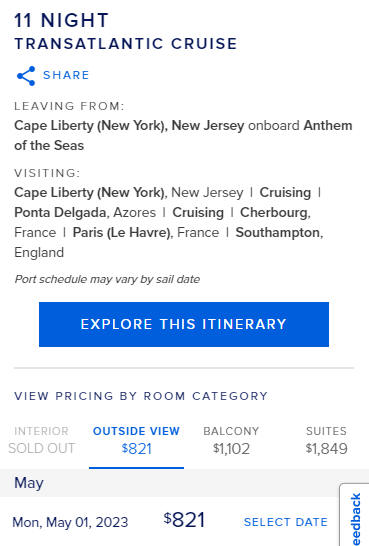369x546 pixels.
Task: Switch to the Outside View pricing tab
Action: pos(136,440)
